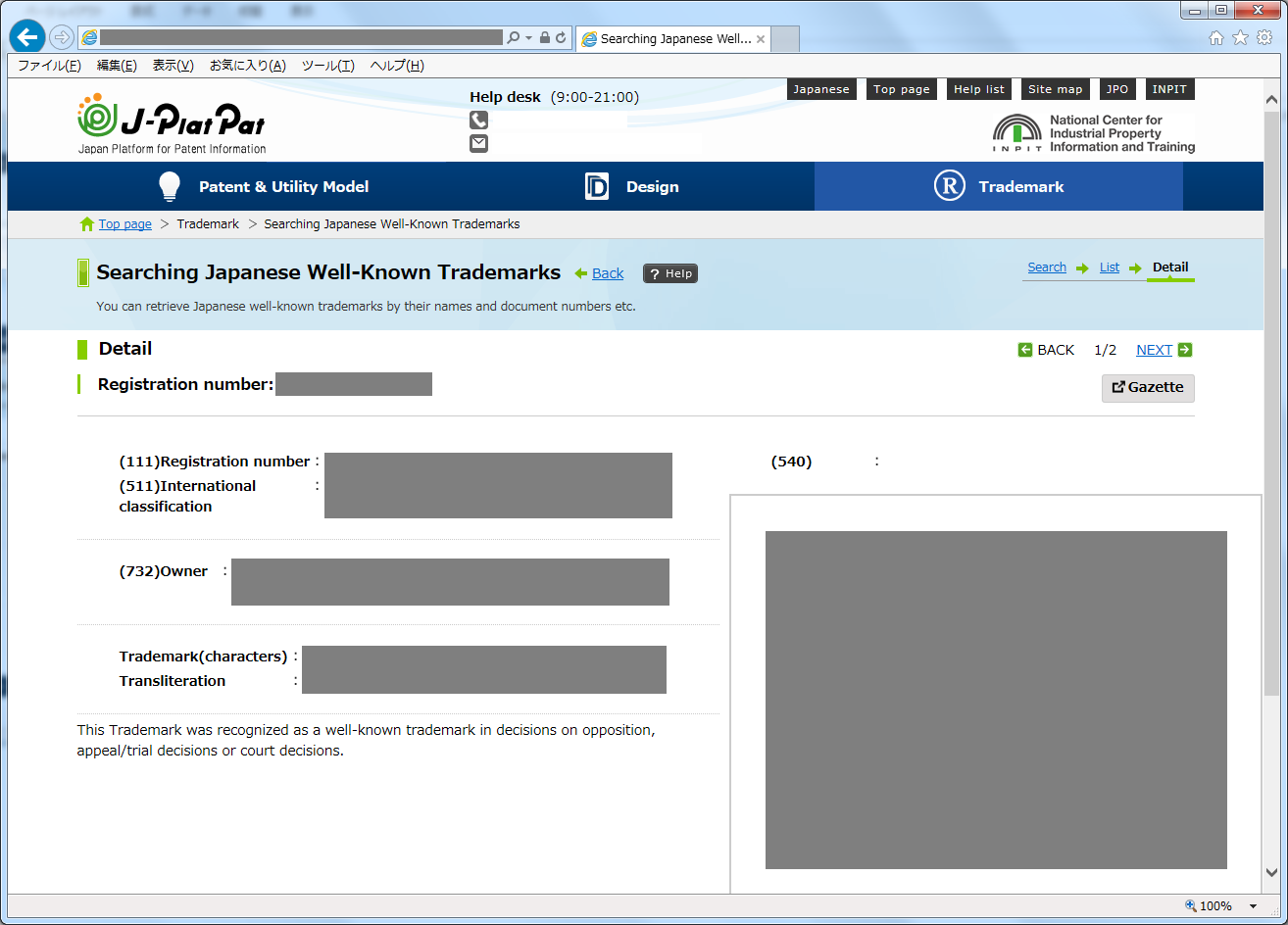Click the J-PlatPat logo
1288x925 pixels.
tap(172, 123)
